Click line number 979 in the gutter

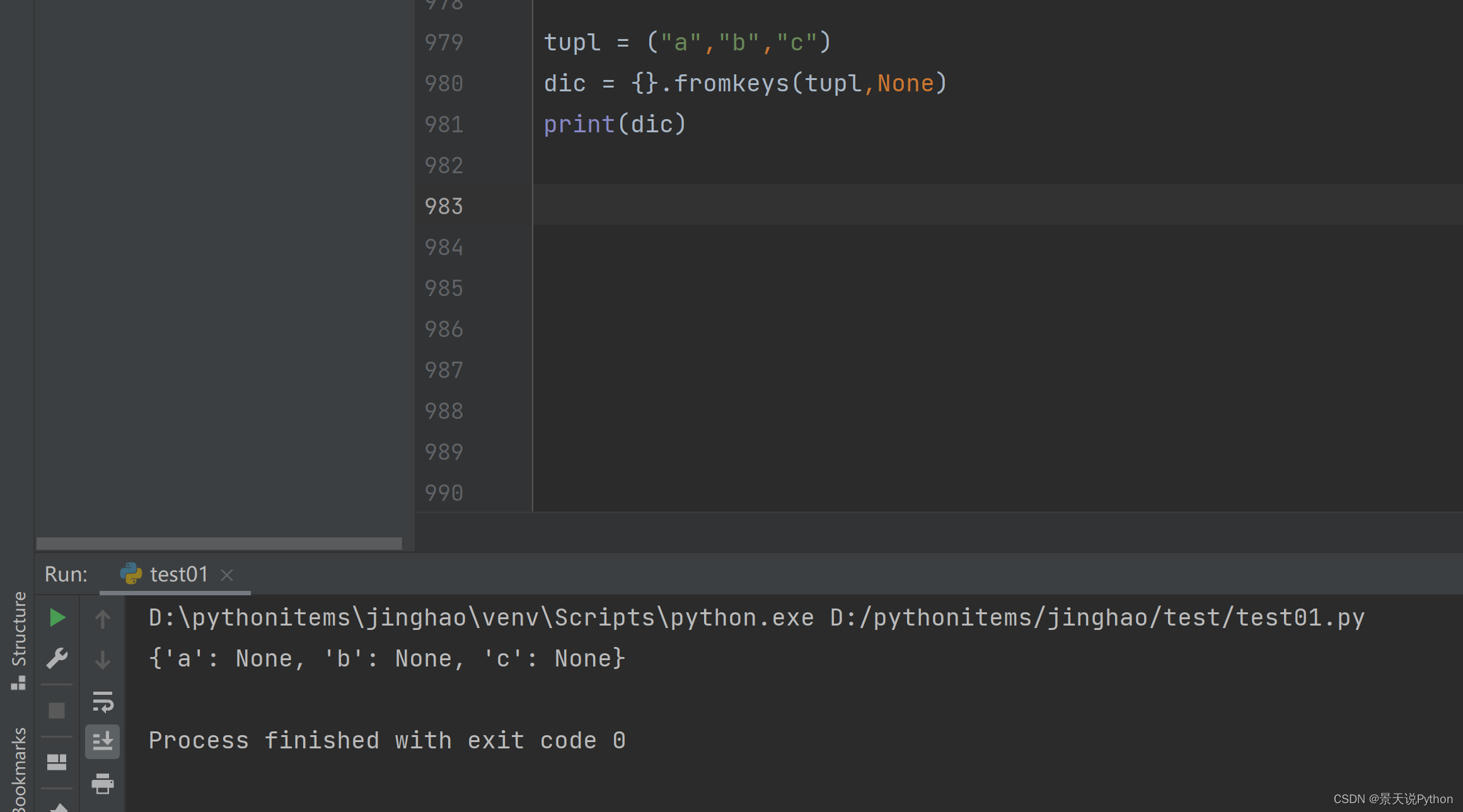[x=444, y=42]
